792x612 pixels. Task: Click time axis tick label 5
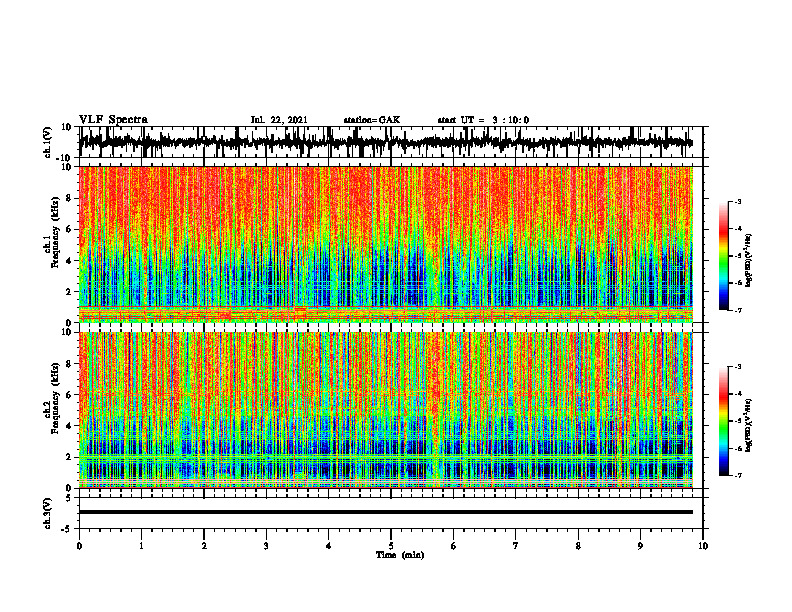pyautogui.click(x=391, y=546)
